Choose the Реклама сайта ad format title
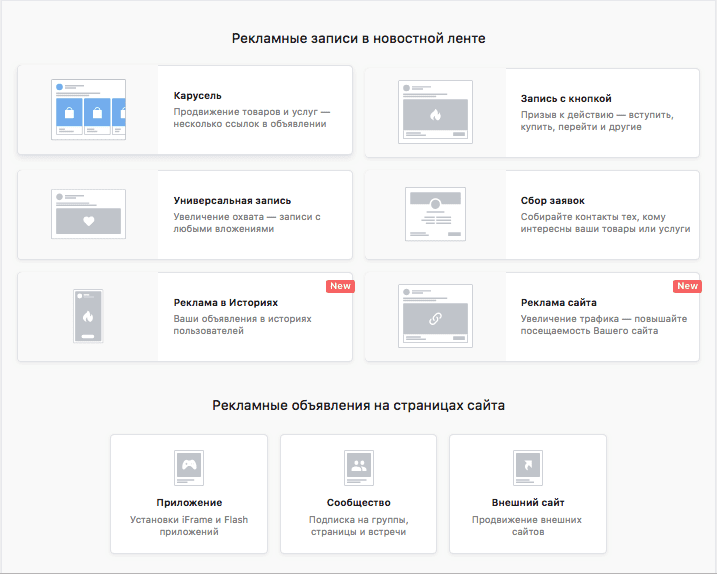Screen dimensions: 717x578 559,302
